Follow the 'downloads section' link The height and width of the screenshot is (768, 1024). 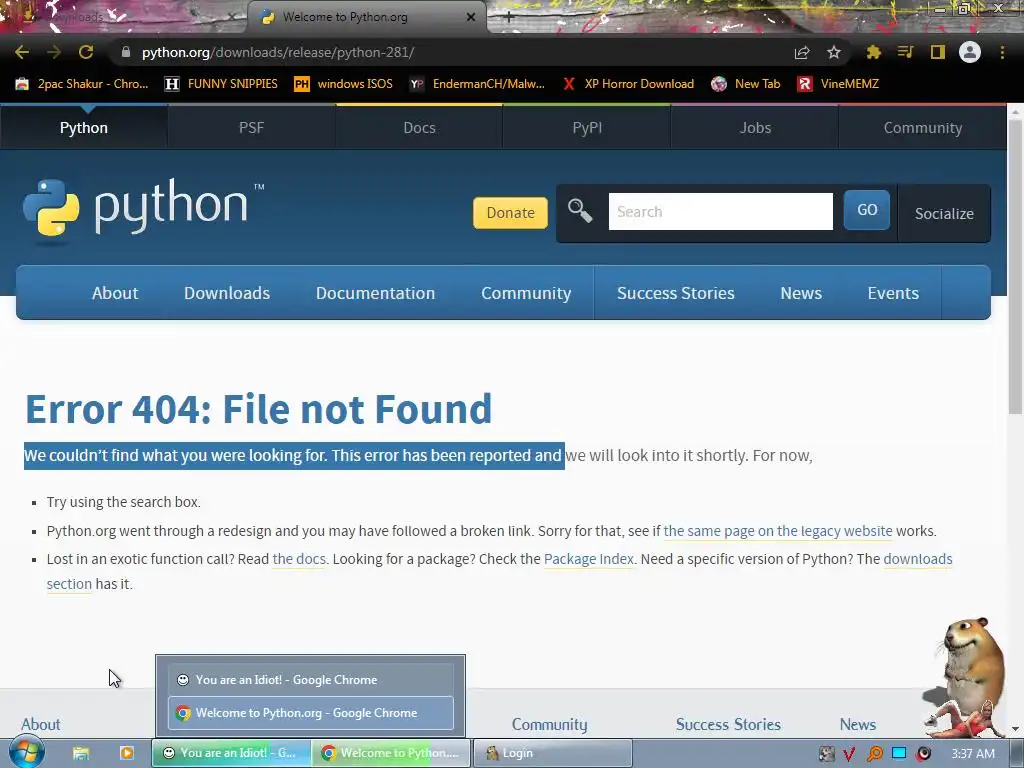(x=918, y=559)
